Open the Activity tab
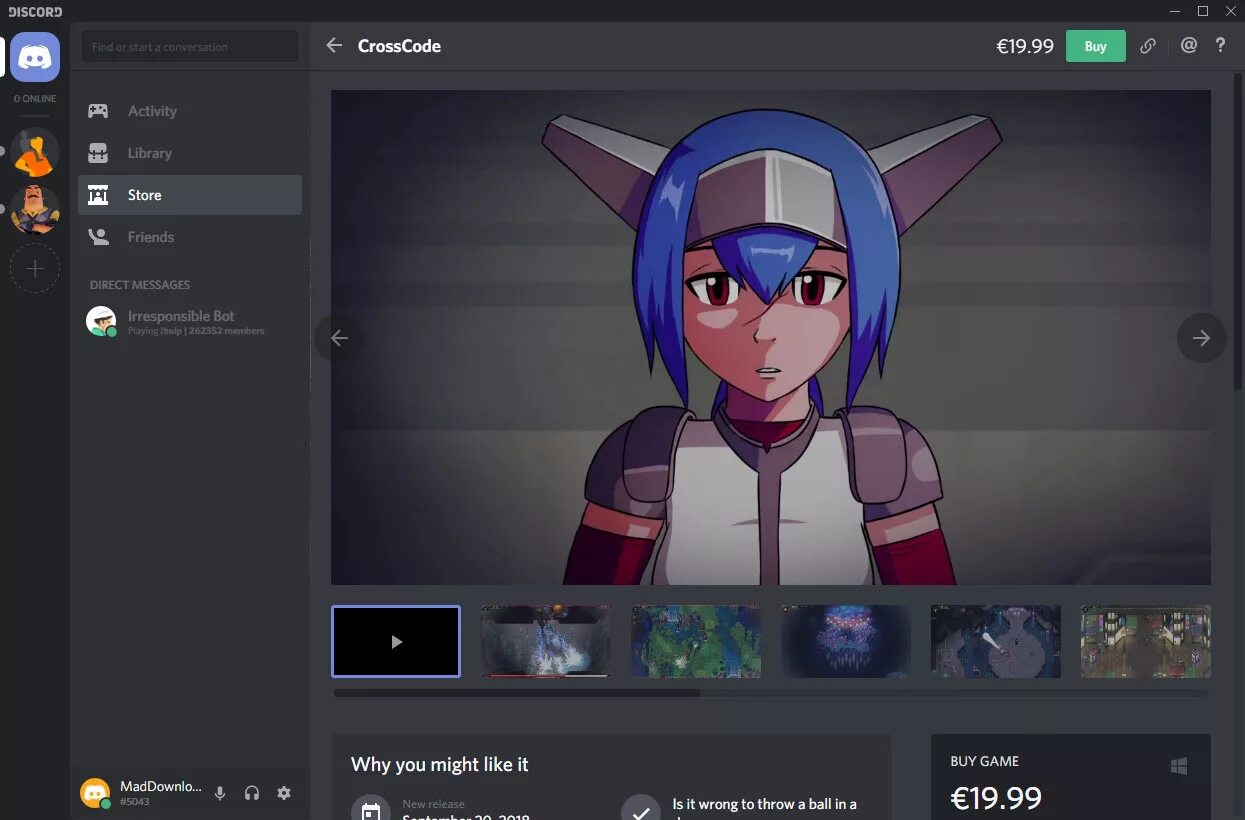The width and height of the screenshot is (1245, 820). 190,111
